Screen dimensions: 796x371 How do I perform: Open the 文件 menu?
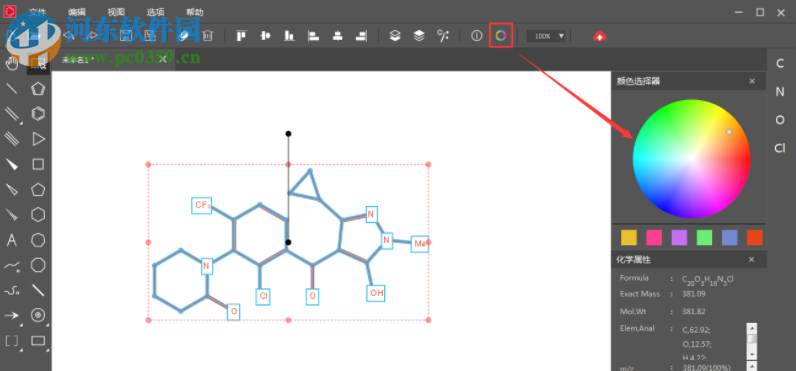click(37, 12)
